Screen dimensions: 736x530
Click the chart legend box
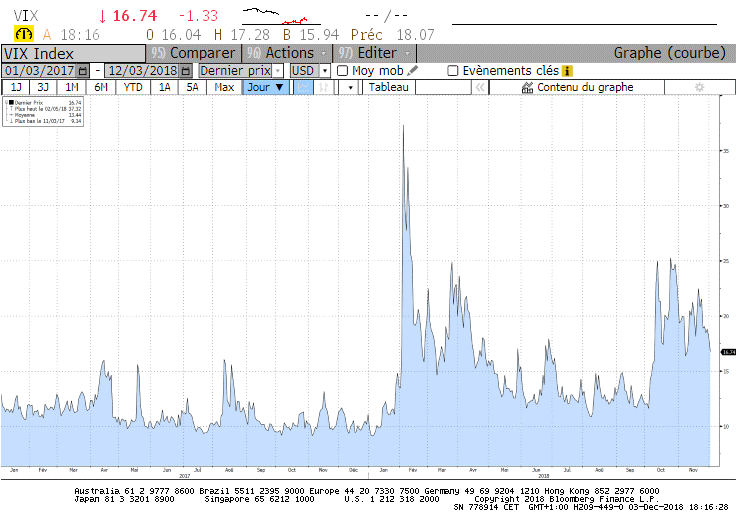(43, 112)
